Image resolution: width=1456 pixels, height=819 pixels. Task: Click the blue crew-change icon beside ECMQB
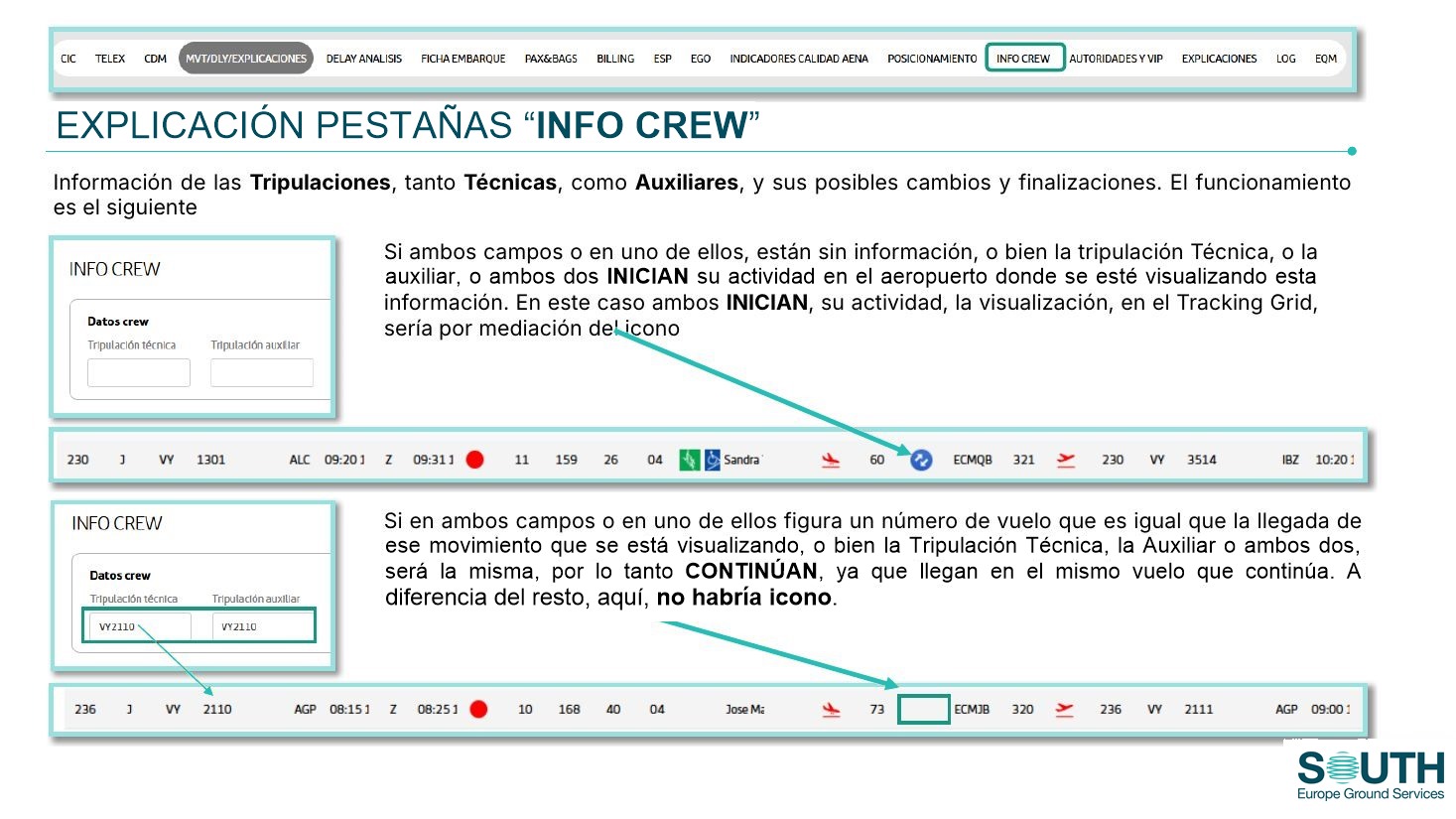pos(921,460)
